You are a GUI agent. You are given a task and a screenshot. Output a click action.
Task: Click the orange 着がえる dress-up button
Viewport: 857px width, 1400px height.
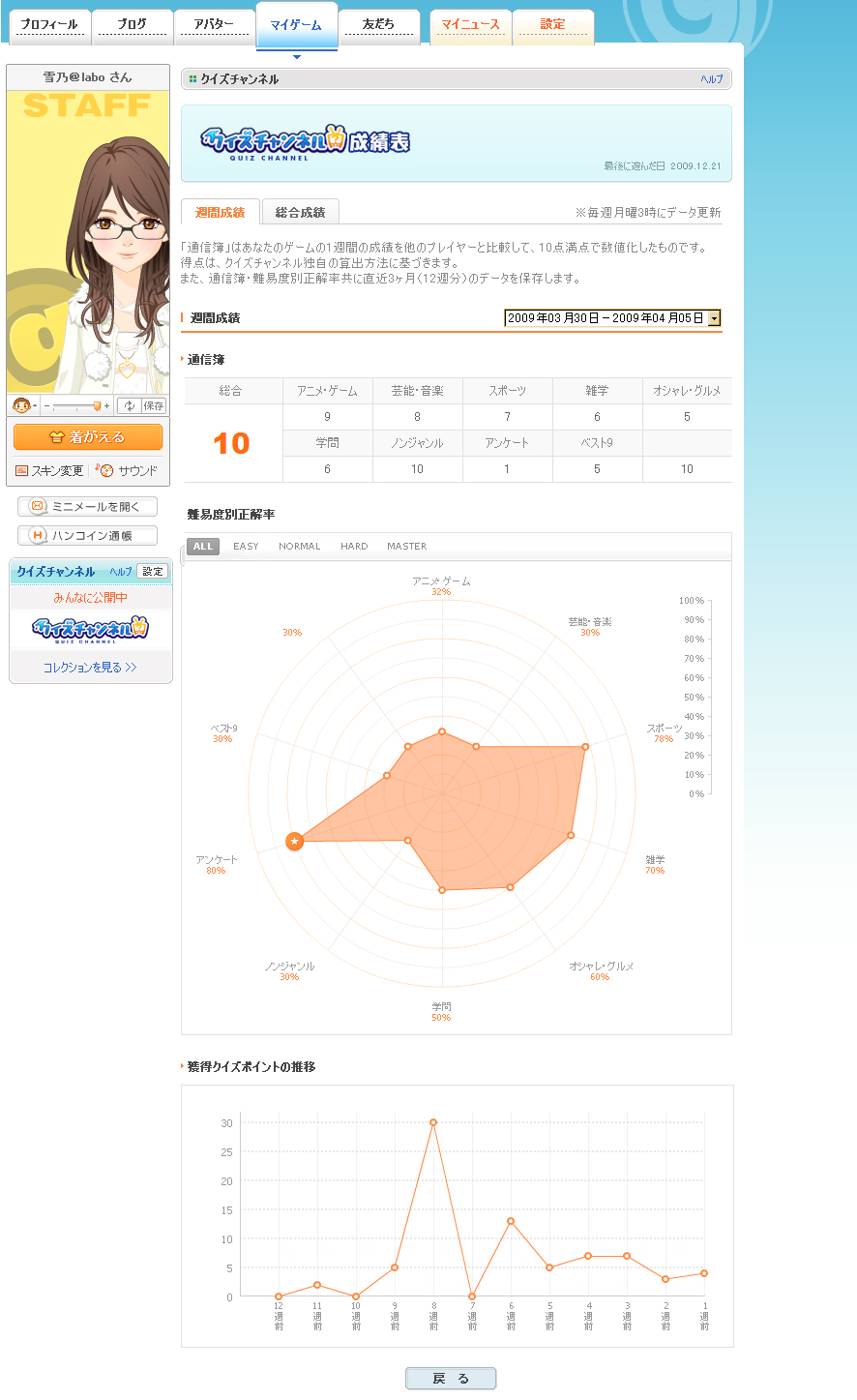(88, 437)
